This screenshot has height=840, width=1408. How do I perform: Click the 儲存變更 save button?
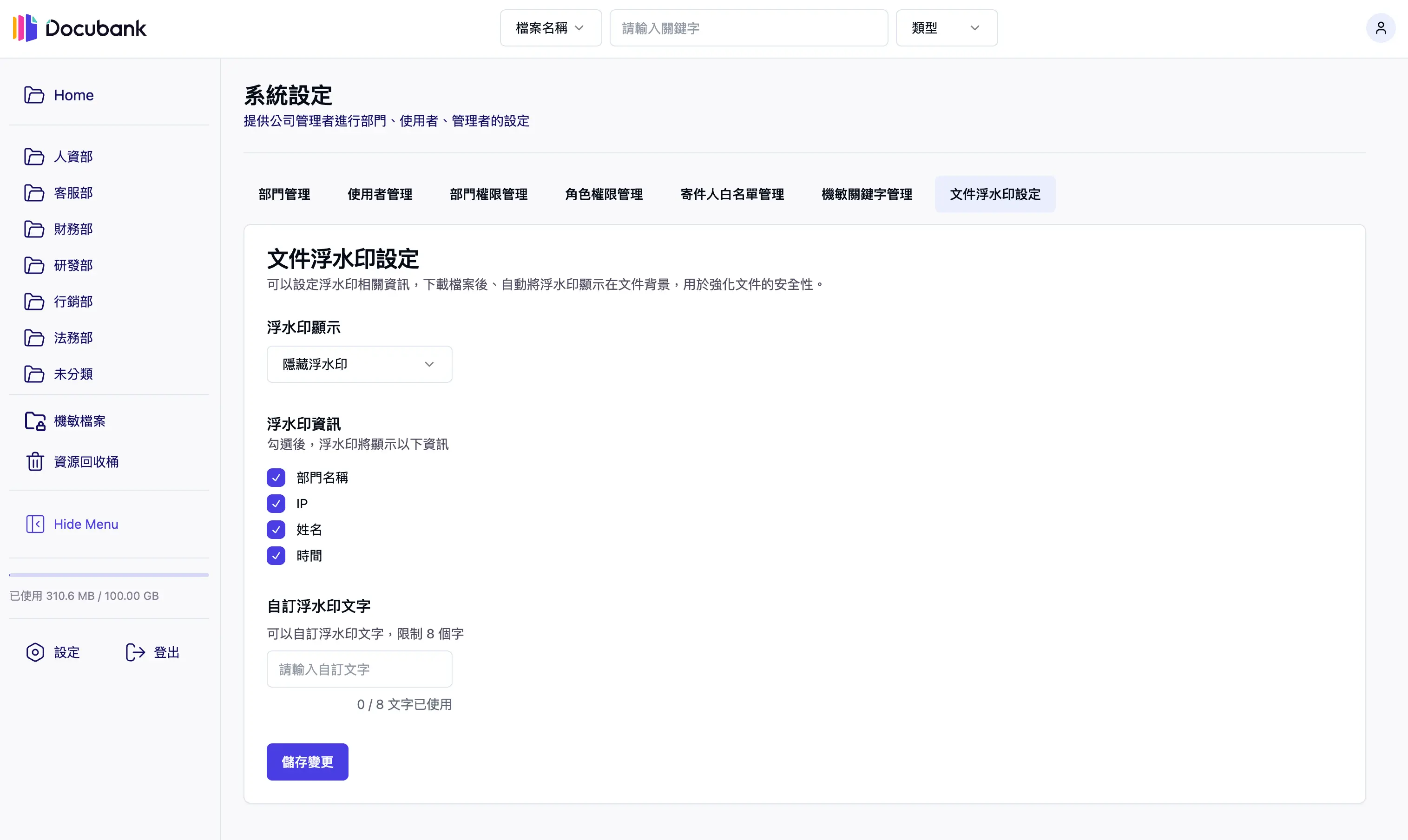pos(307,761)
